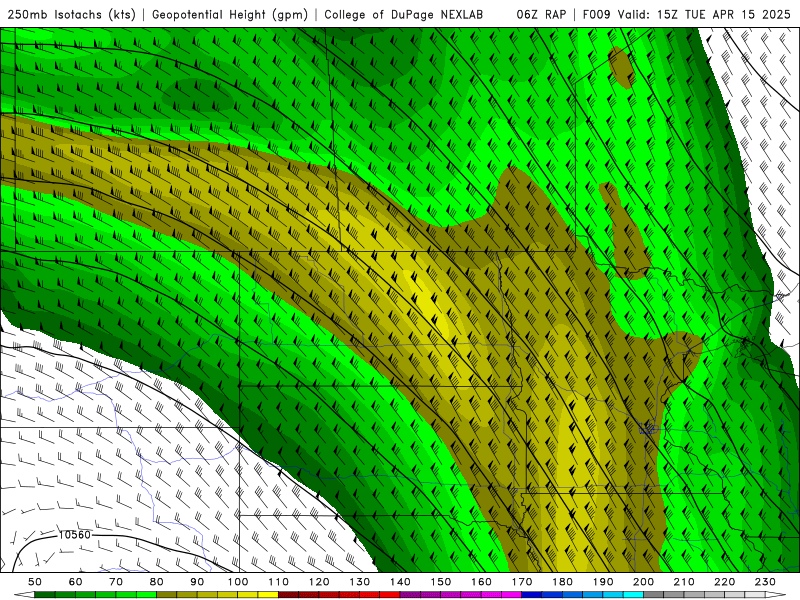Screen dimensions: 800x600
Task: Click the 160 label on the color scale
Action: (481, 582)
